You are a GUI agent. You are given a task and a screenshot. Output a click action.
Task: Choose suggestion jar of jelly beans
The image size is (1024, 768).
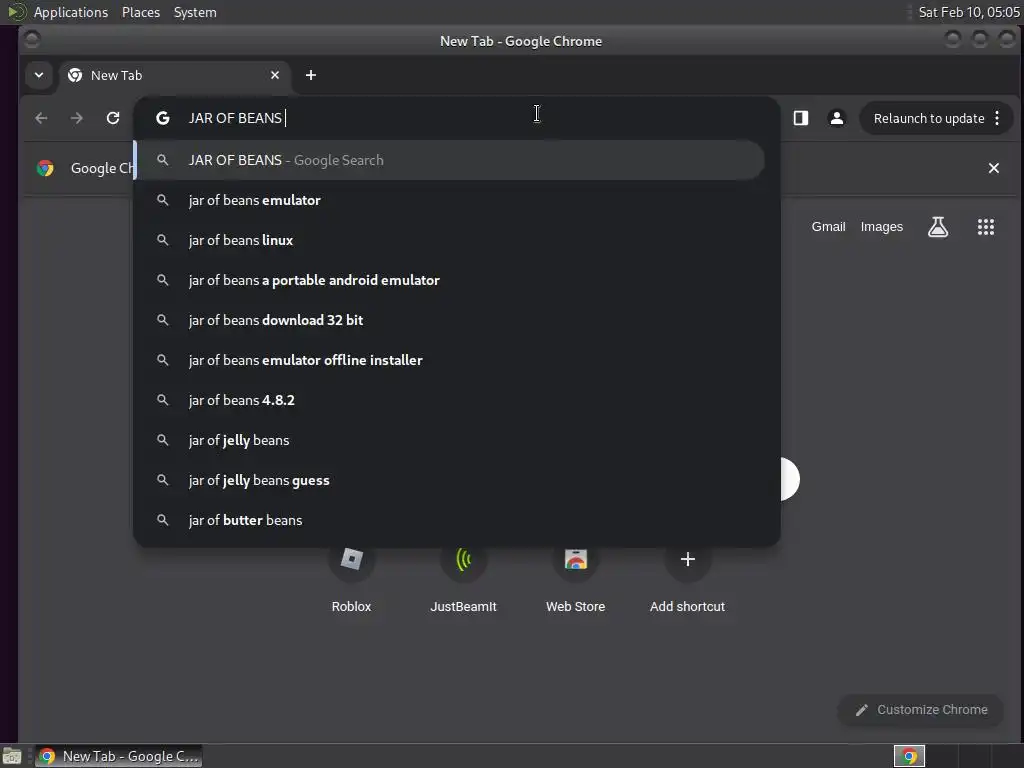[449, 440]
